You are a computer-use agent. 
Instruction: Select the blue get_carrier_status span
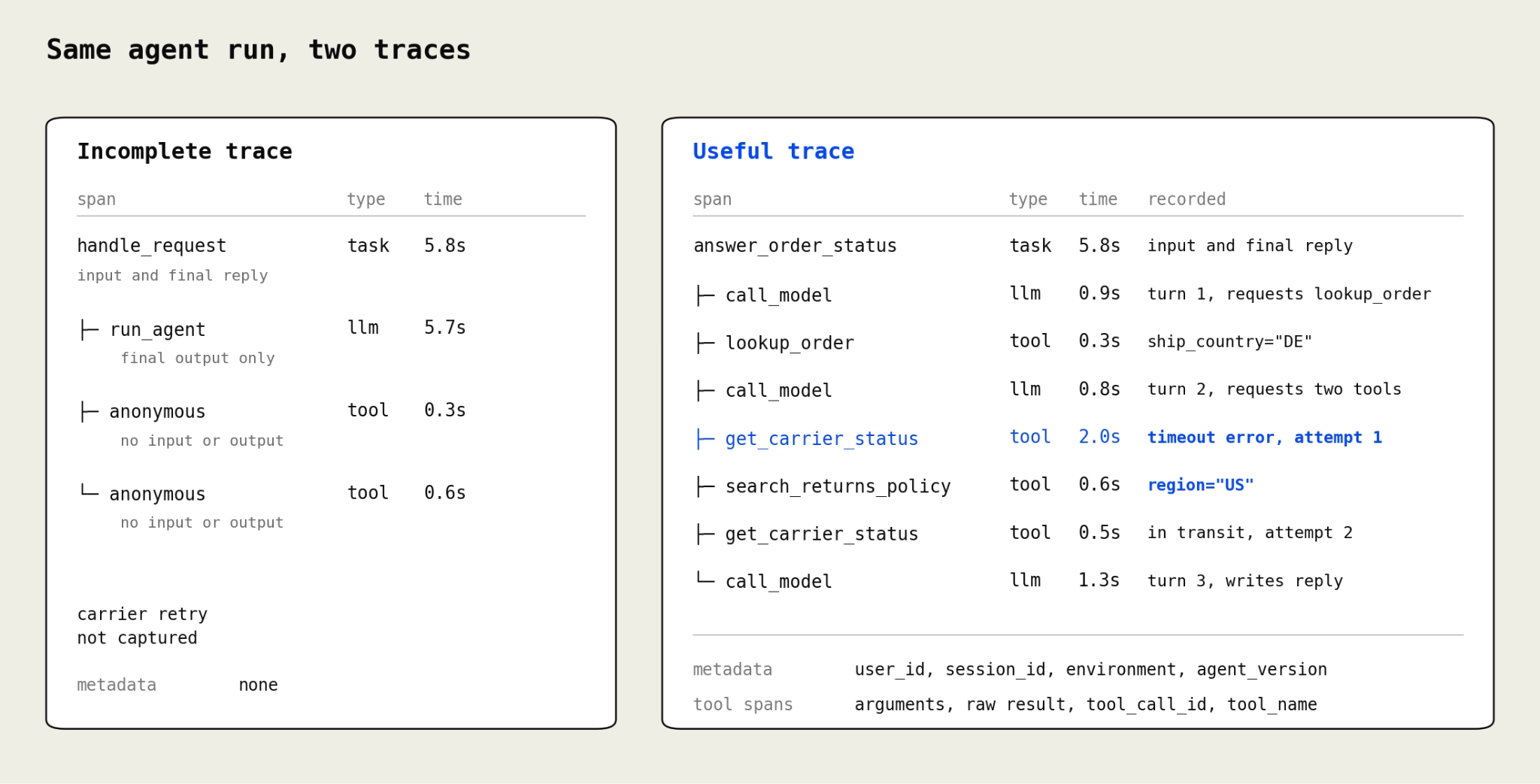[x=821, y=439]
